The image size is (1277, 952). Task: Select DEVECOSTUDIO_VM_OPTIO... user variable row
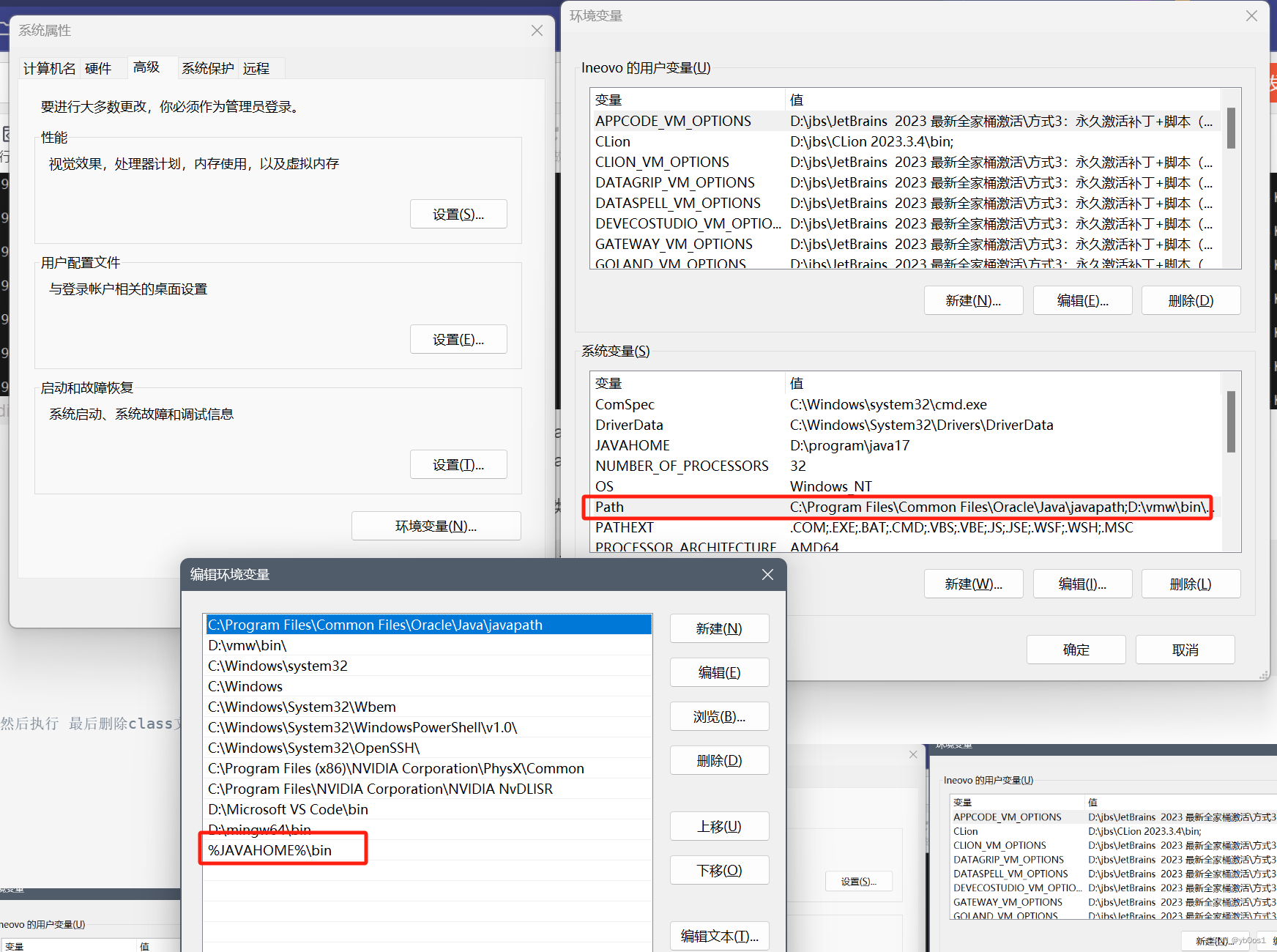pyautogui.click(x=905, y=223)
